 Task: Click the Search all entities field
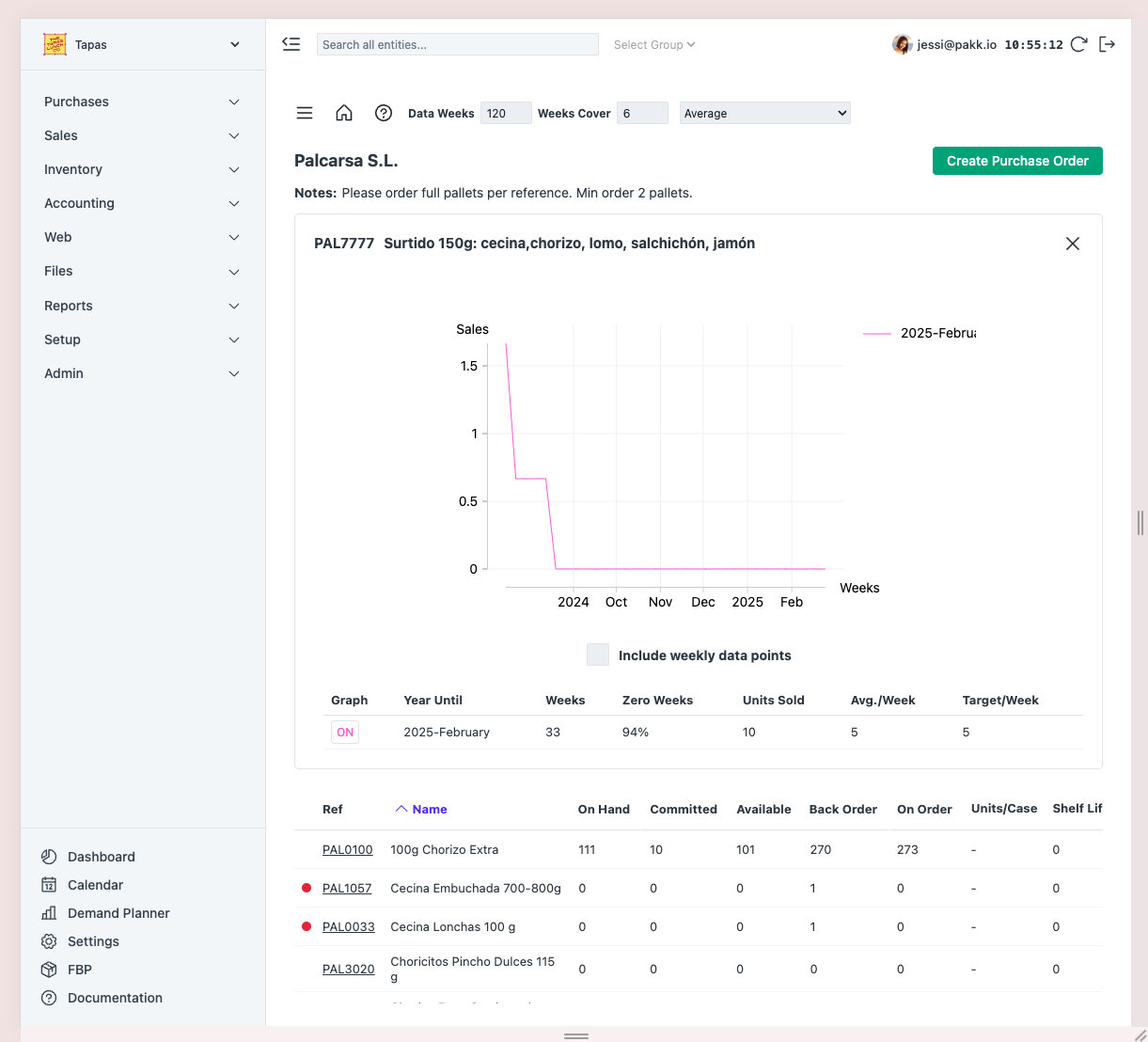point(457,44)
